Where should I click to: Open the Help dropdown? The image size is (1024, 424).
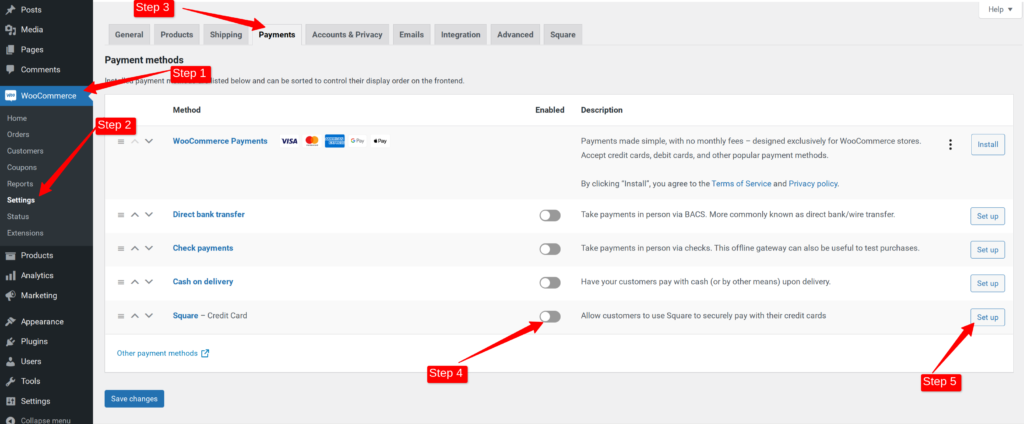coord(1000,10)
